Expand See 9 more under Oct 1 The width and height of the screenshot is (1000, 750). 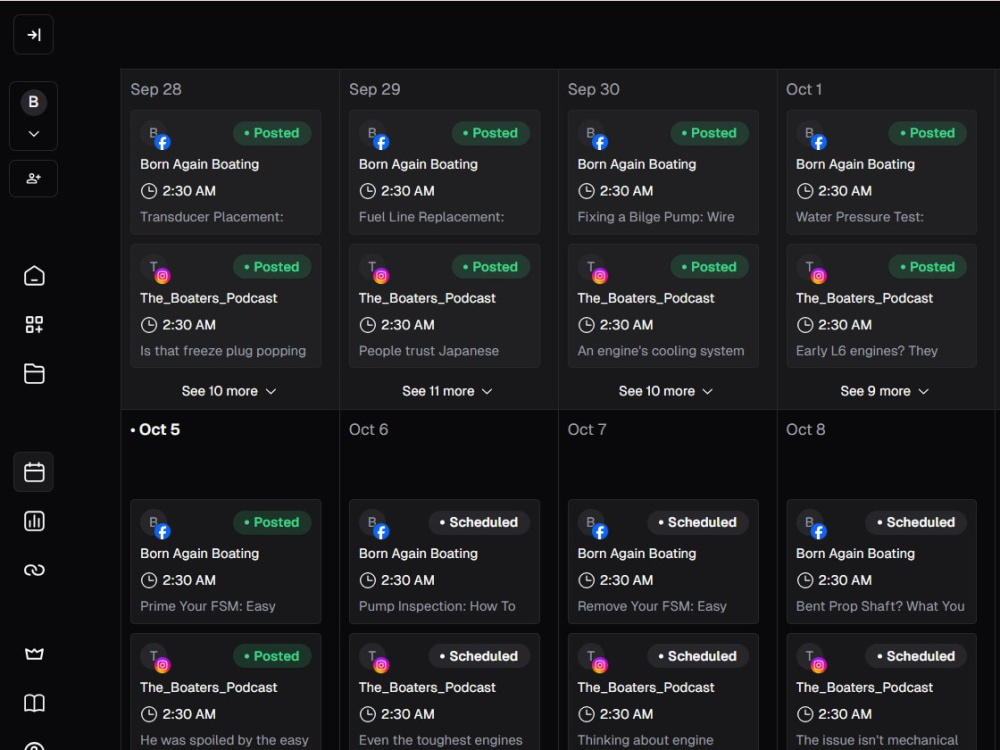[x=884, y=391]
